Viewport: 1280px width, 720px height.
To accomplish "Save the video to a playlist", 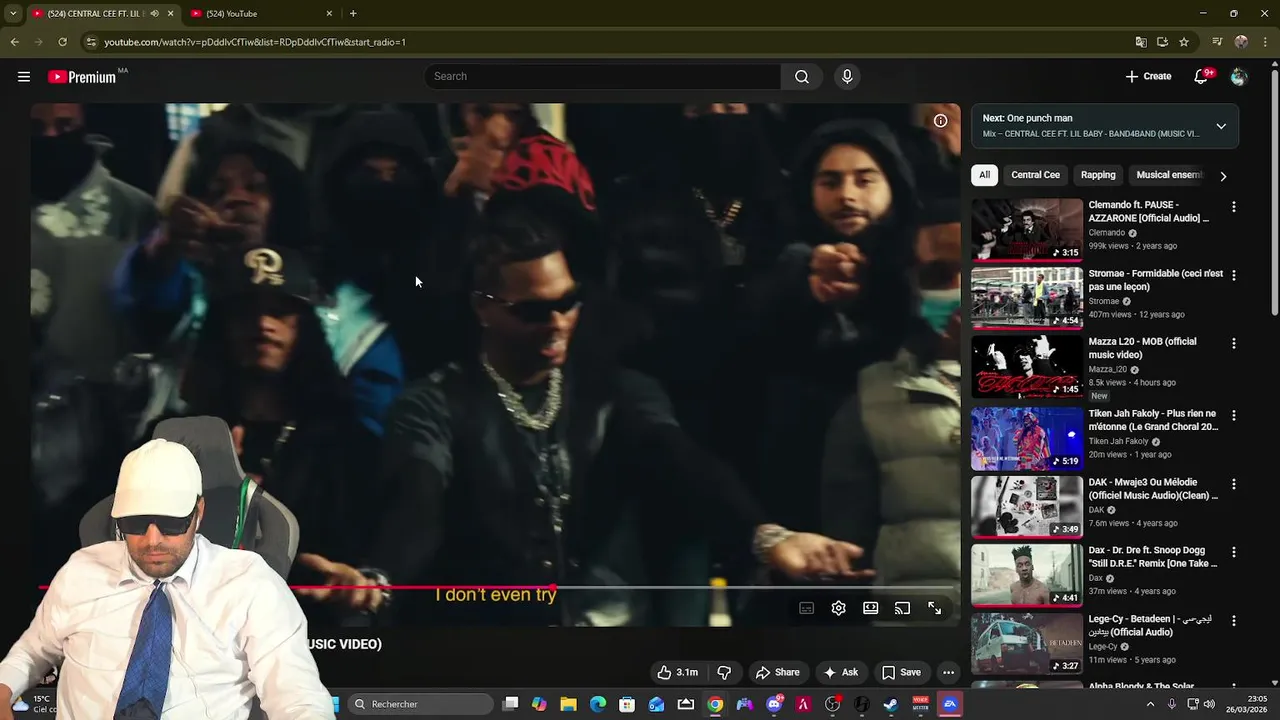I will (901, 672).
